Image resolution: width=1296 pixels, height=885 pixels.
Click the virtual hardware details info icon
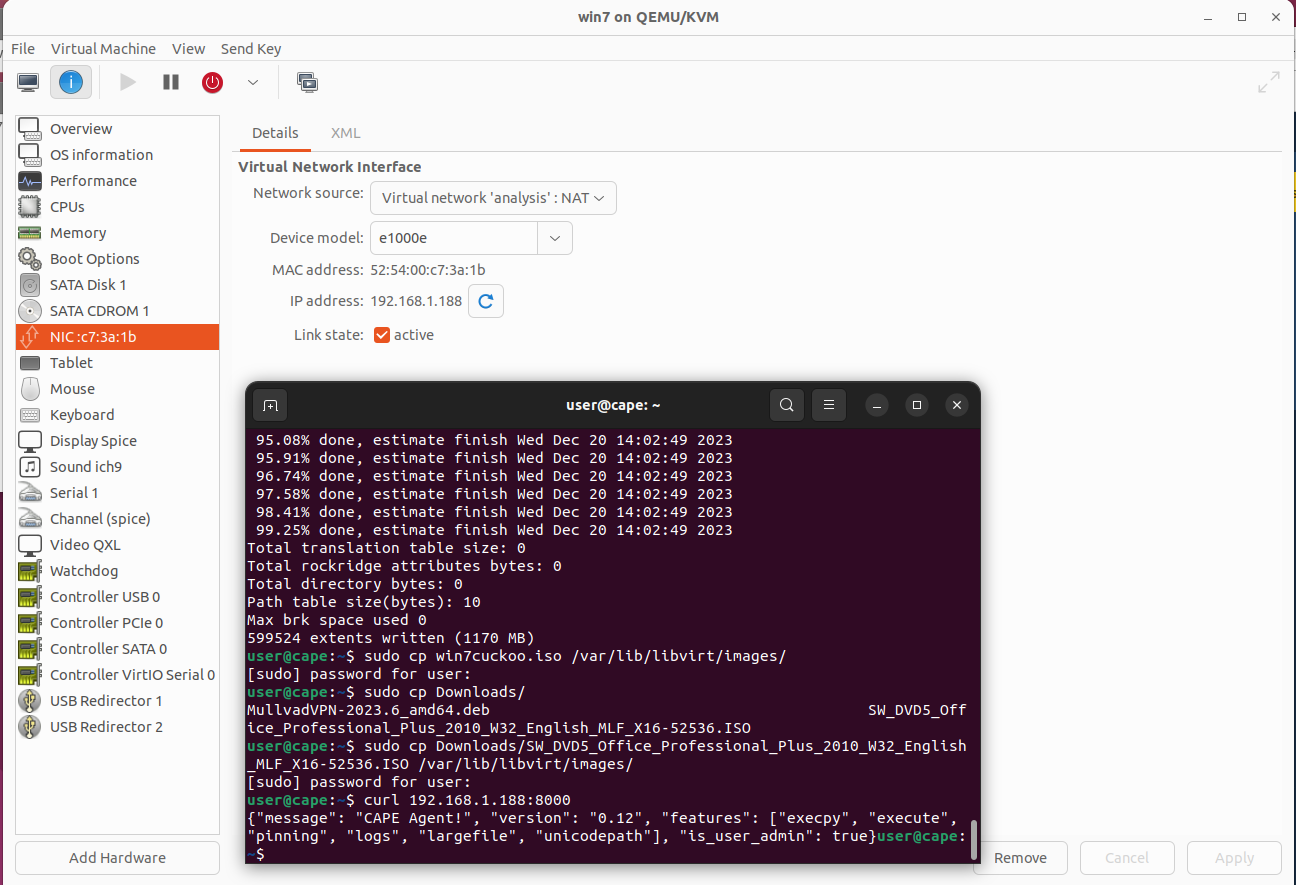(x=71, y=82)
